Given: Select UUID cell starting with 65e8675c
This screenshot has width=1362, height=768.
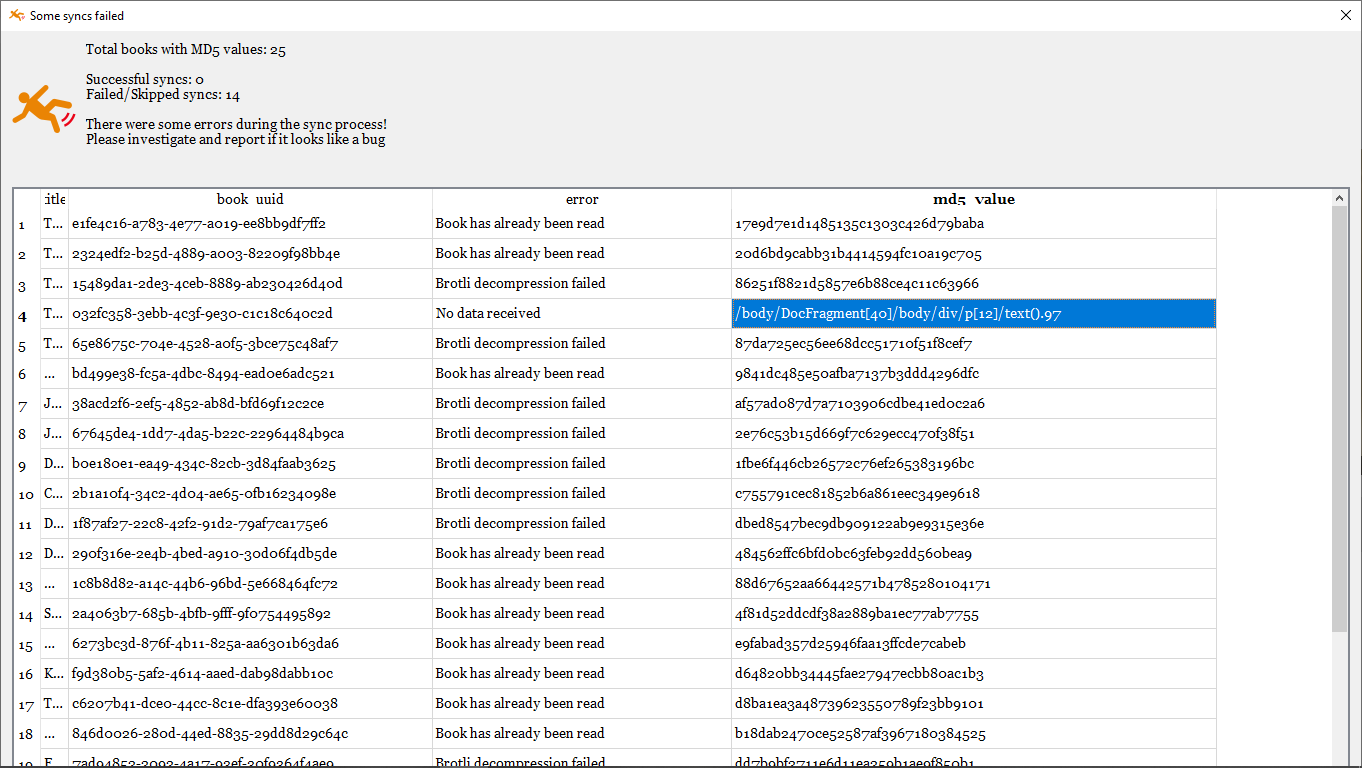Looking at the screenshot, I should 250,344.
